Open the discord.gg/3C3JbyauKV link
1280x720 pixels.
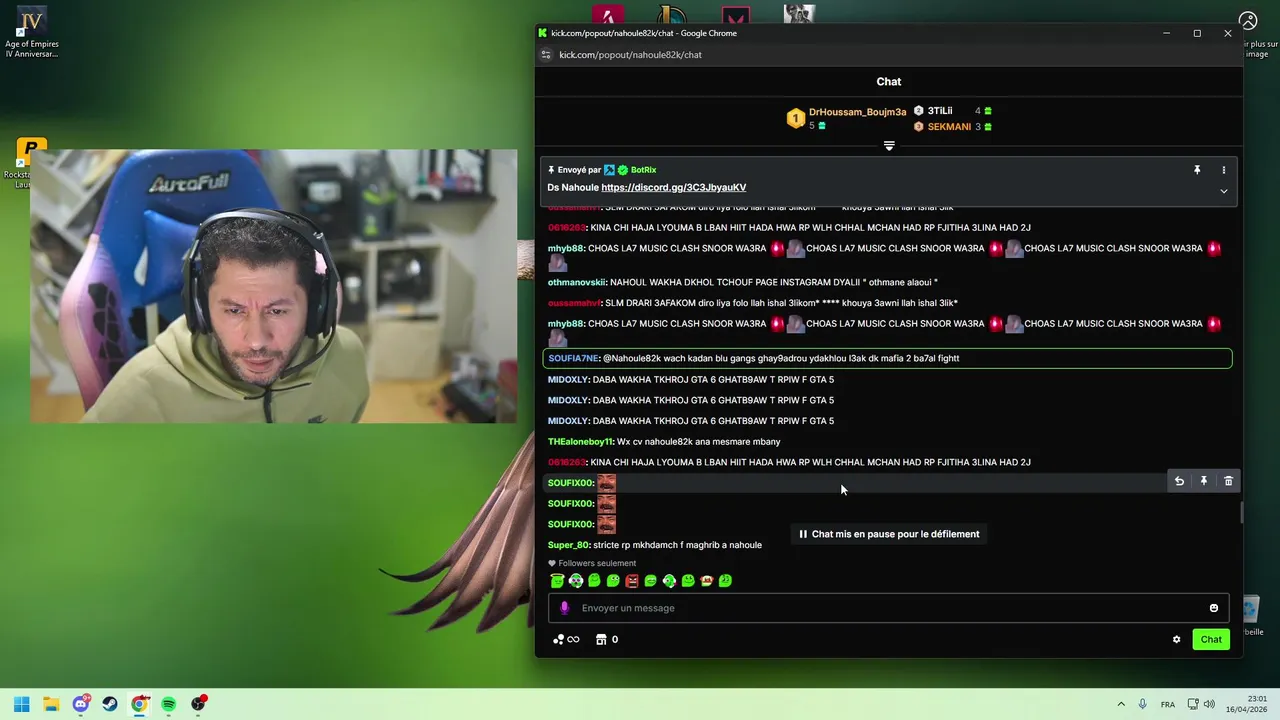[673, 187]
